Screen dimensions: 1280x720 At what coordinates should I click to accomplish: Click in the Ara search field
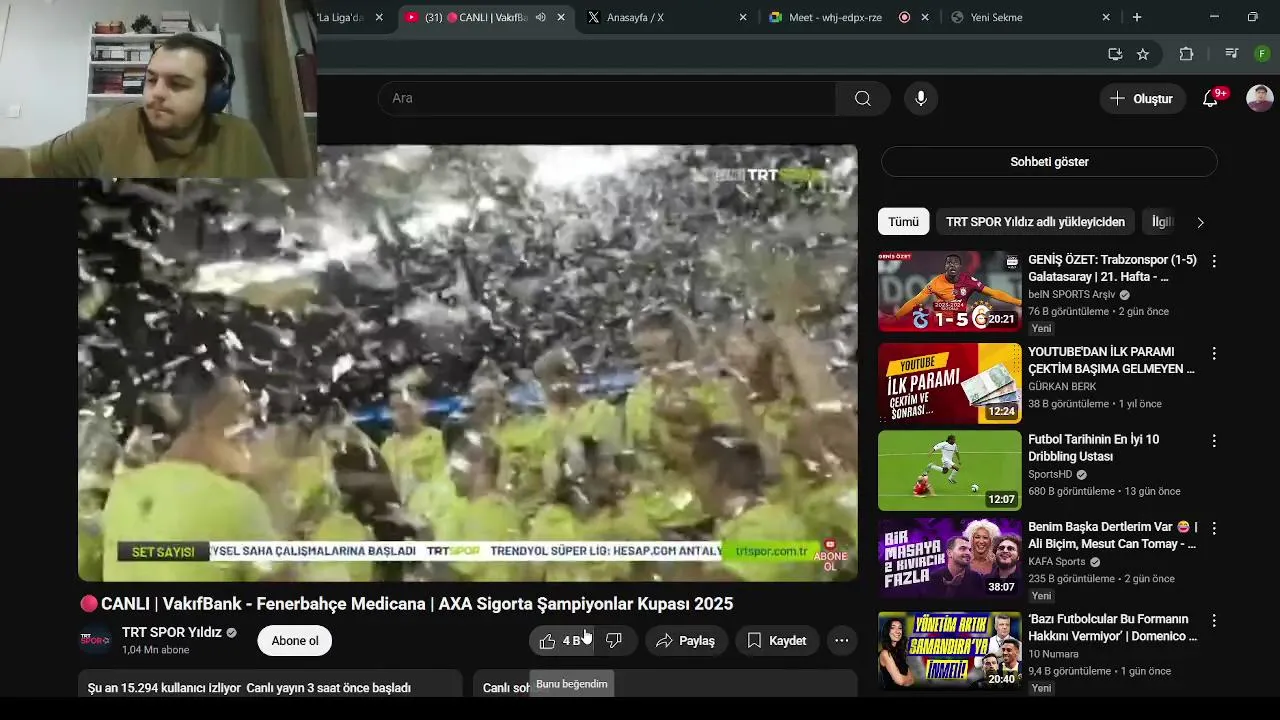pyautogui.click(x=606, y=98)
